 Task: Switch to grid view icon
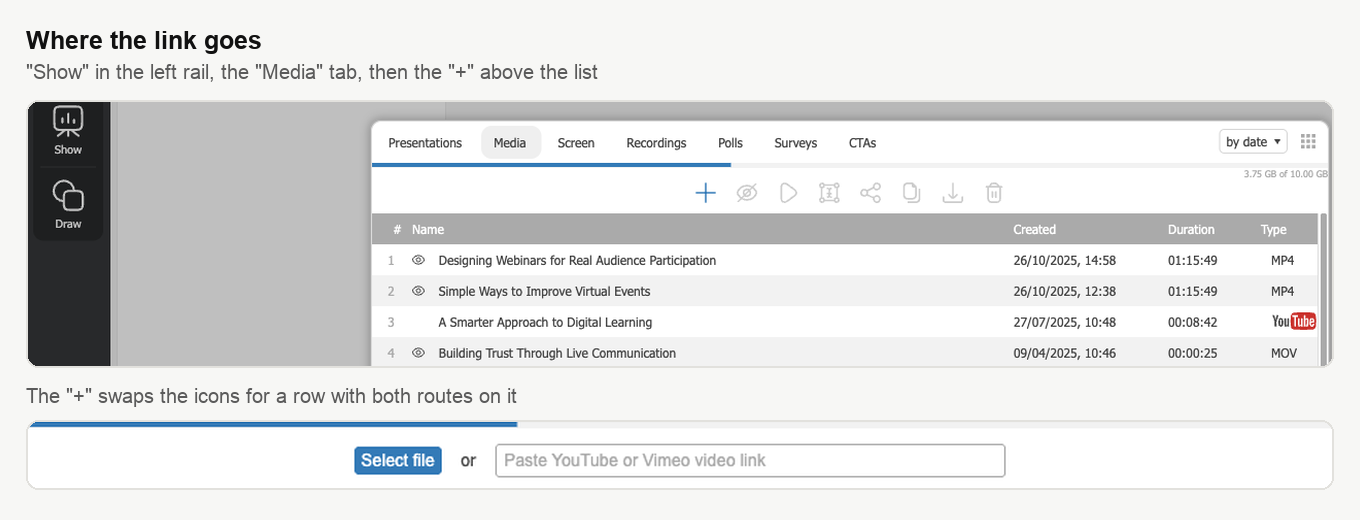(x=1308, y=142)
